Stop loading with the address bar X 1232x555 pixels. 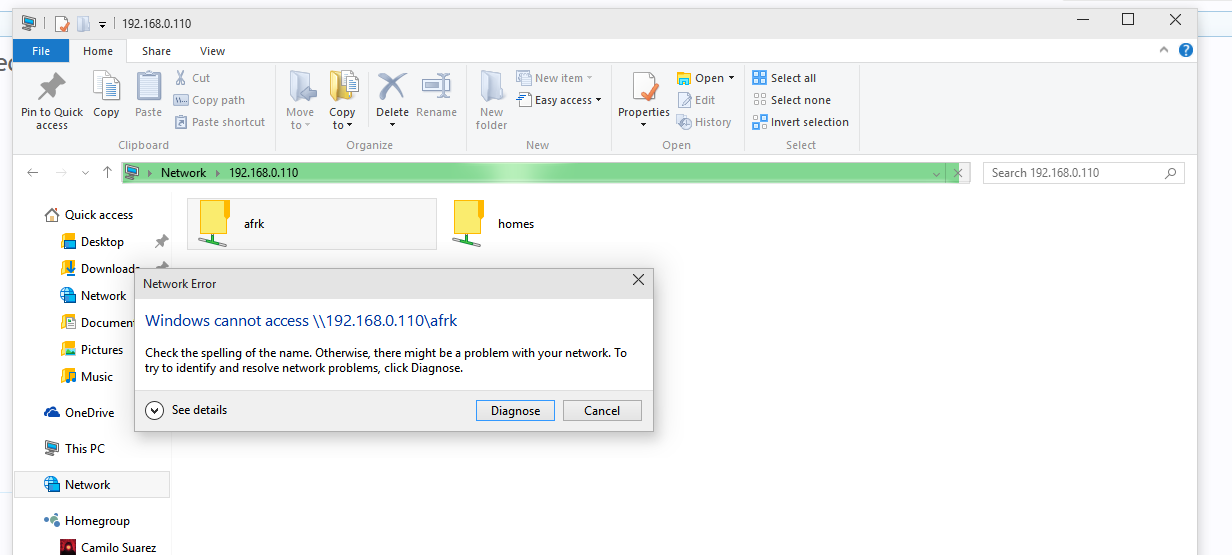957,174
